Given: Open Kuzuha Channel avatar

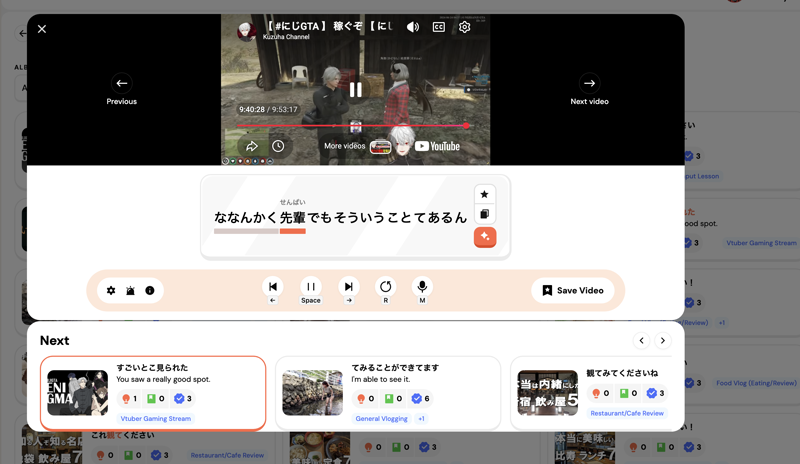Looking at the screenshot, I should [x=246, y=31].
